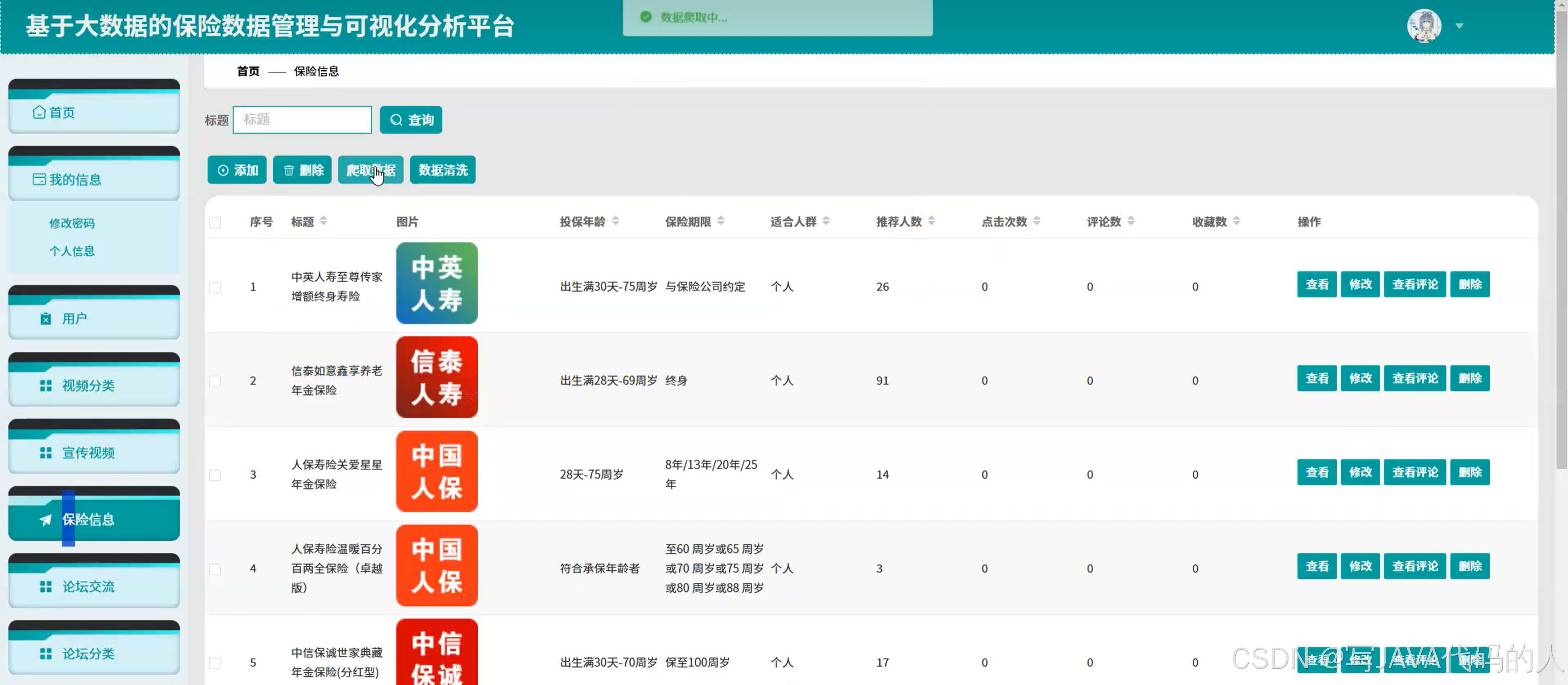
Task: Click the home icon in the sidebar
Action: 39,112
